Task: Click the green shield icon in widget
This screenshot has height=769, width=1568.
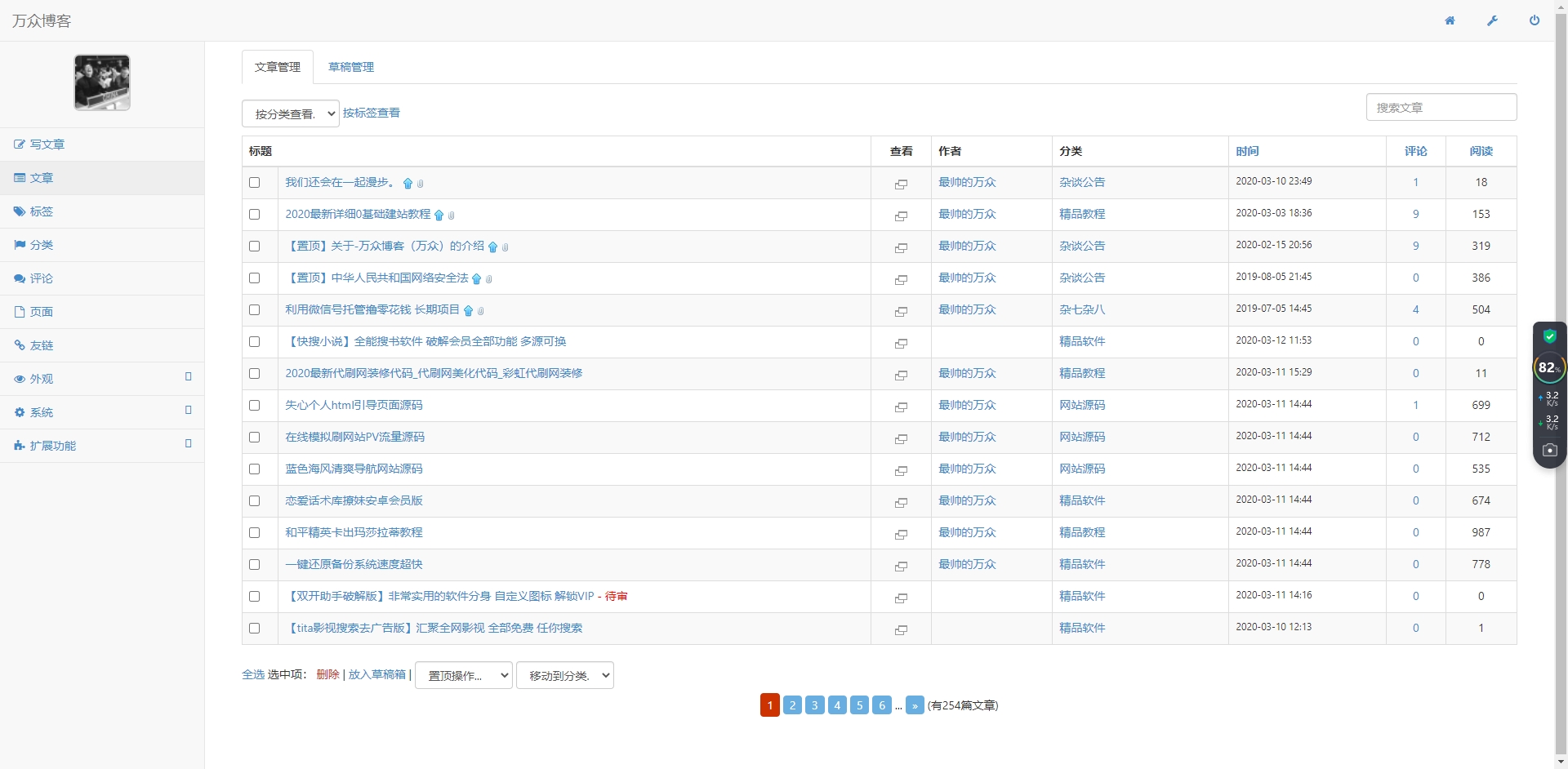Action: 1549,336
